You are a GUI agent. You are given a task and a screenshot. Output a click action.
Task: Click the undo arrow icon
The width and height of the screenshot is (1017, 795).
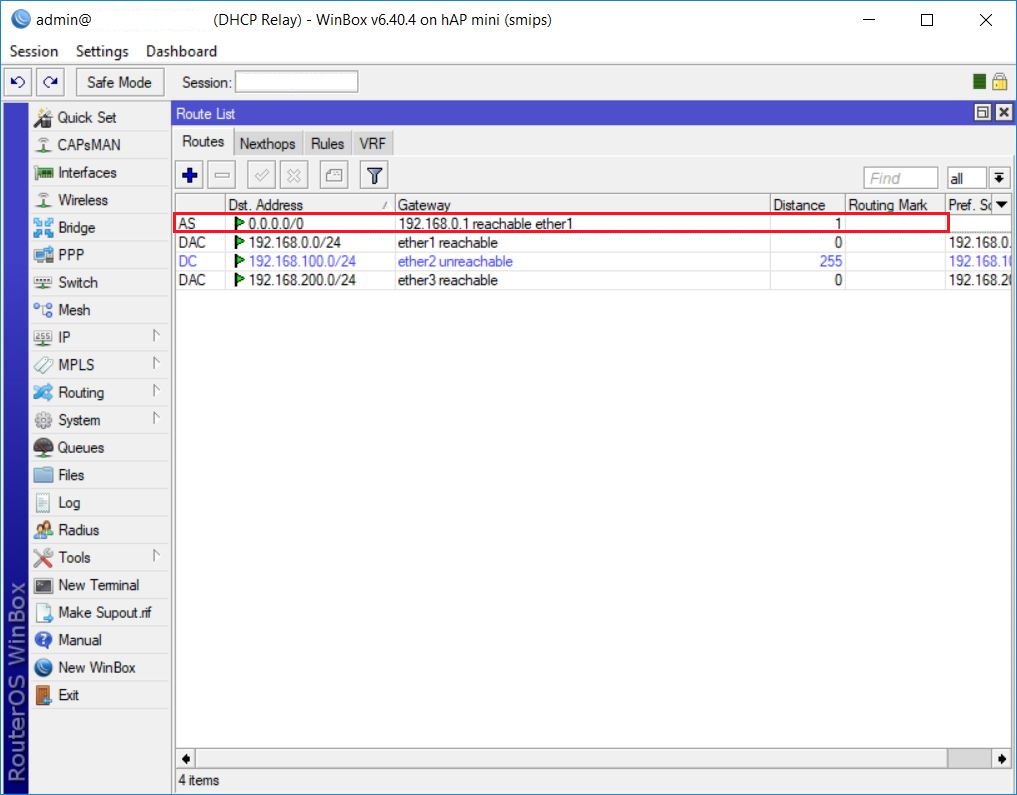point(18,82)
